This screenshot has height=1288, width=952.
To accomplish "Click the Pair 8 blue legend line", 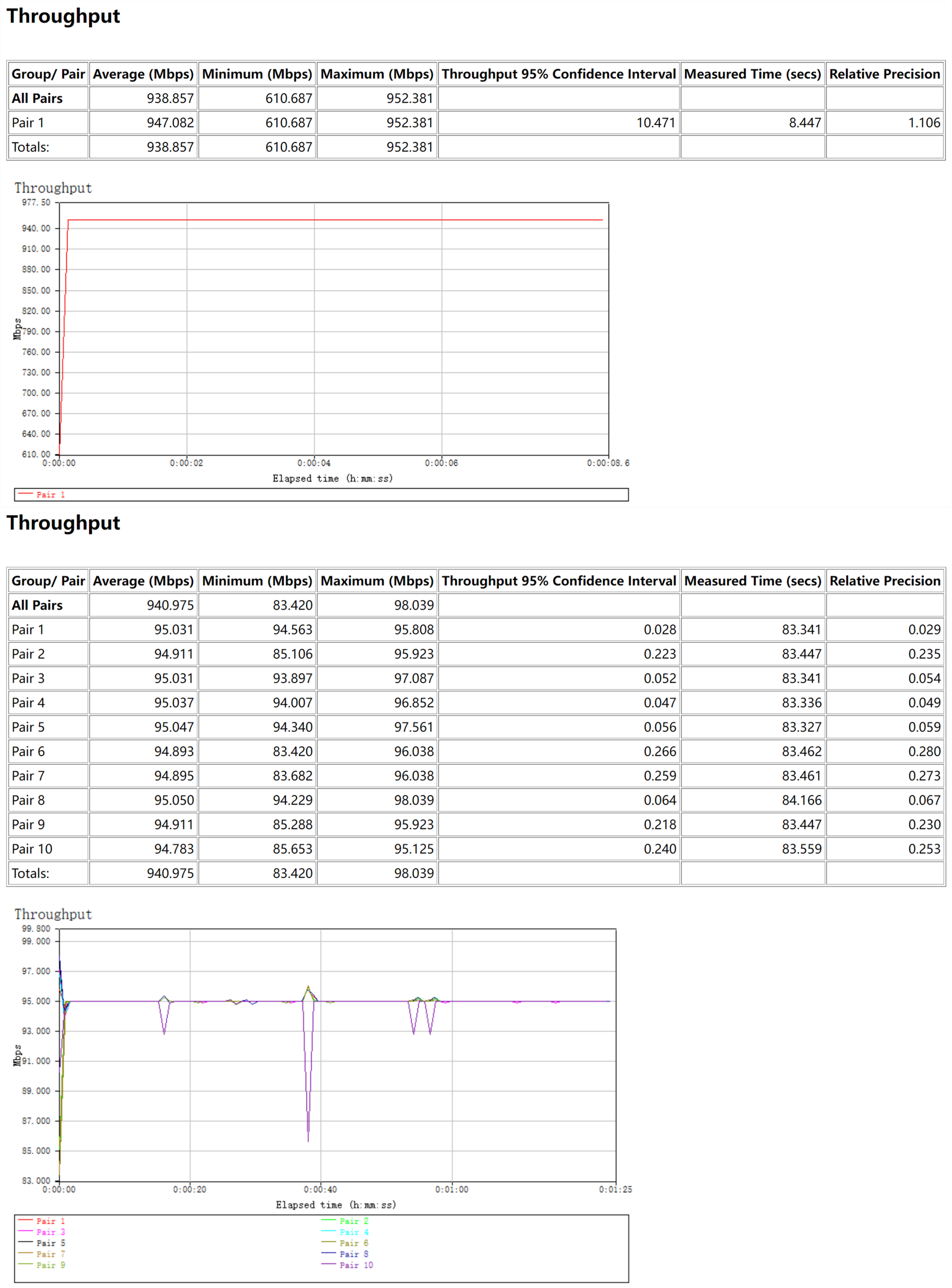I will click(328, 1254).
